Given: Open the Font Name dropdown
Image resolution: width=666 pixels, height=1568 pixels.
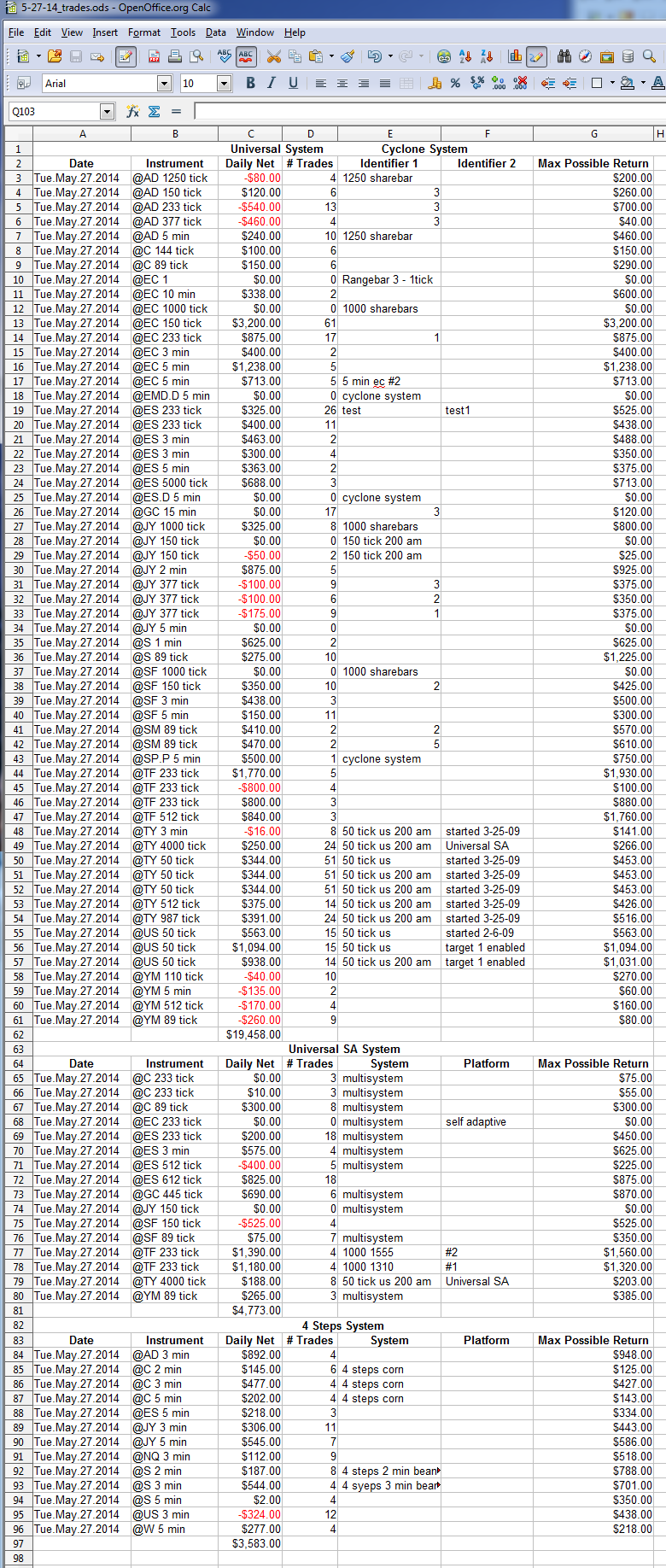Looking at the screenshot, I should tap(164, 83).
